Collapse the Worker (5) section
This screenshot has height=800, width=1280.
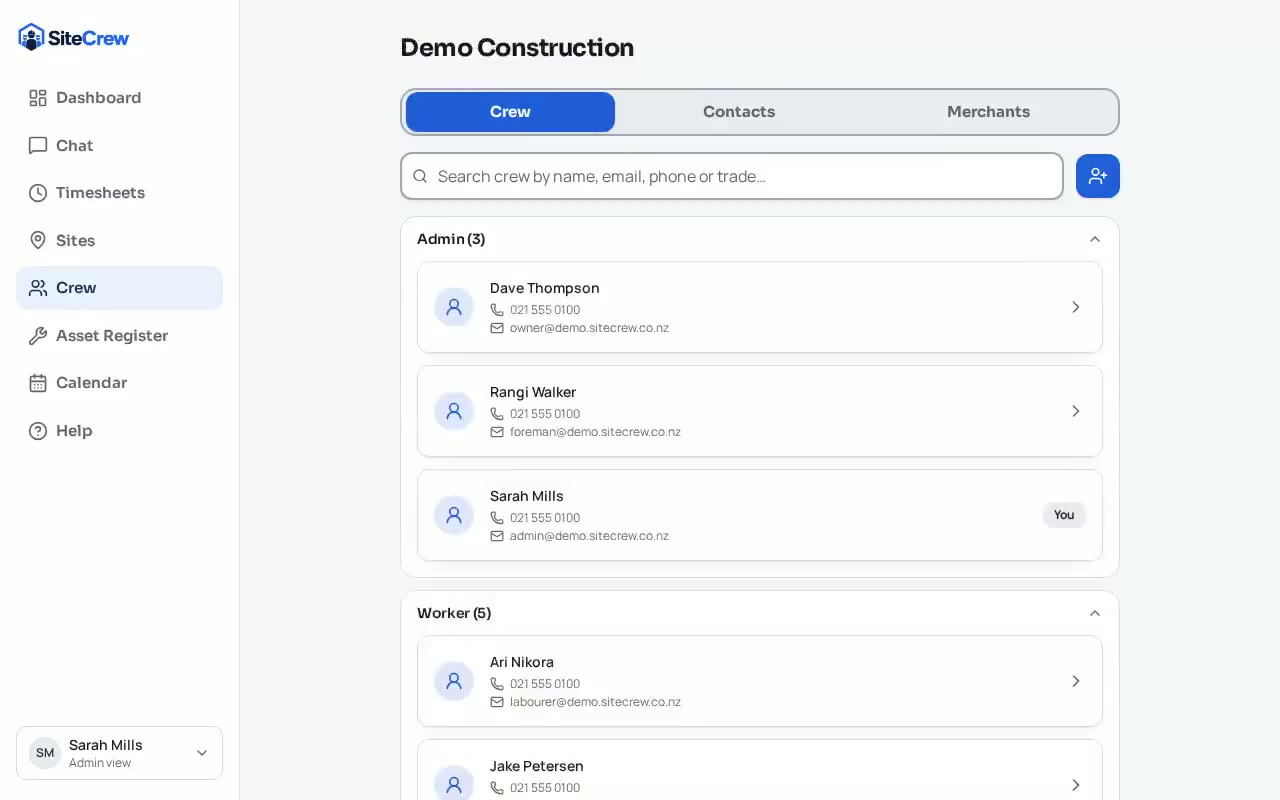click(x=1095, y=613)
